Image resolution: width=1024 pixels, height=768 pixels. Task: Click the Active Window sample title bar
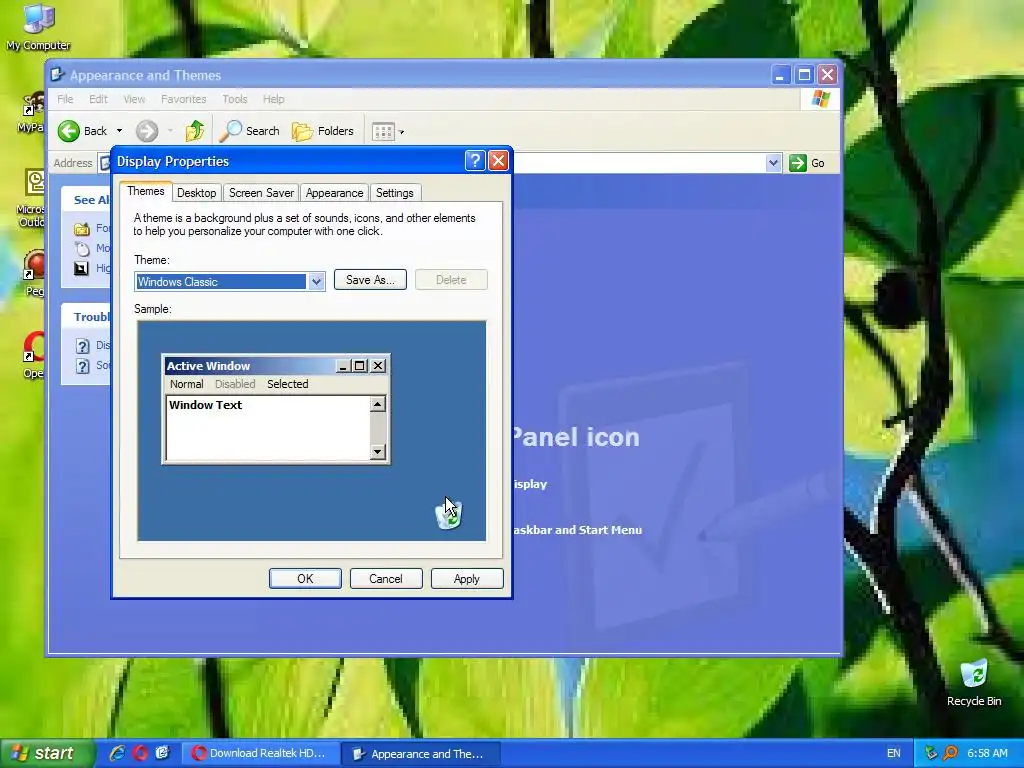[276, 366]
